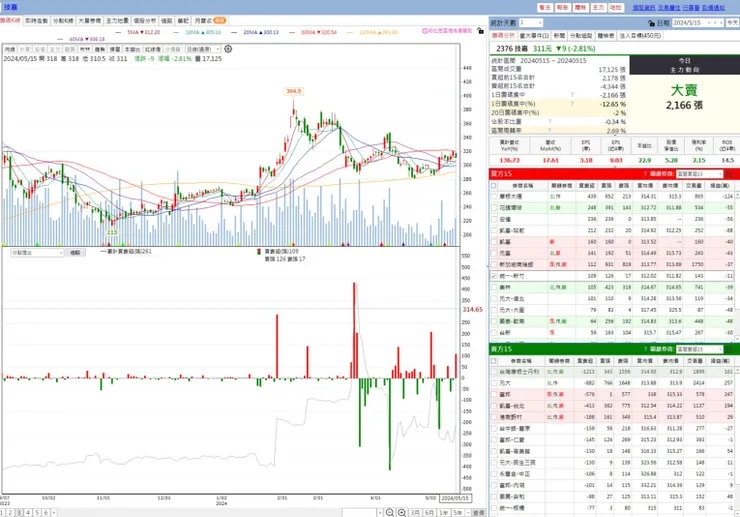Open the 統計天數 dropdown
The height and width of the screenshot is (517, 740).
[x=530, y=23]
